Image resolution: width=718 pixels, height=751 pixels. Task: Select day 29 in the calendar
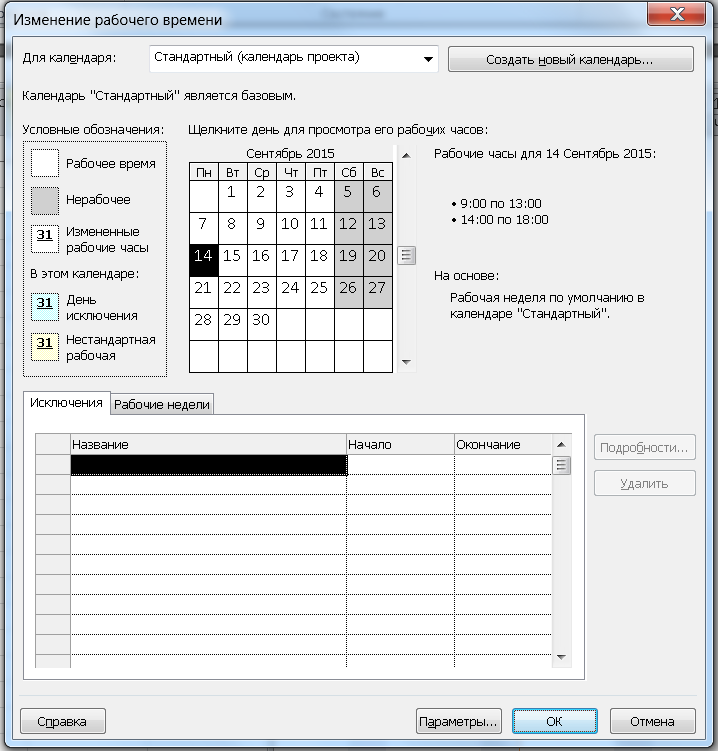coord(233,324)
